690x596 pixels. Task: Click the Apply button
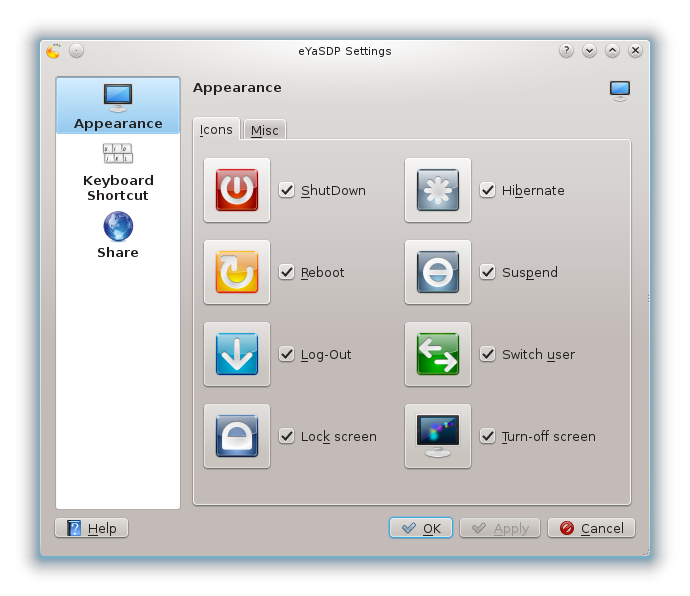[500, 528]
